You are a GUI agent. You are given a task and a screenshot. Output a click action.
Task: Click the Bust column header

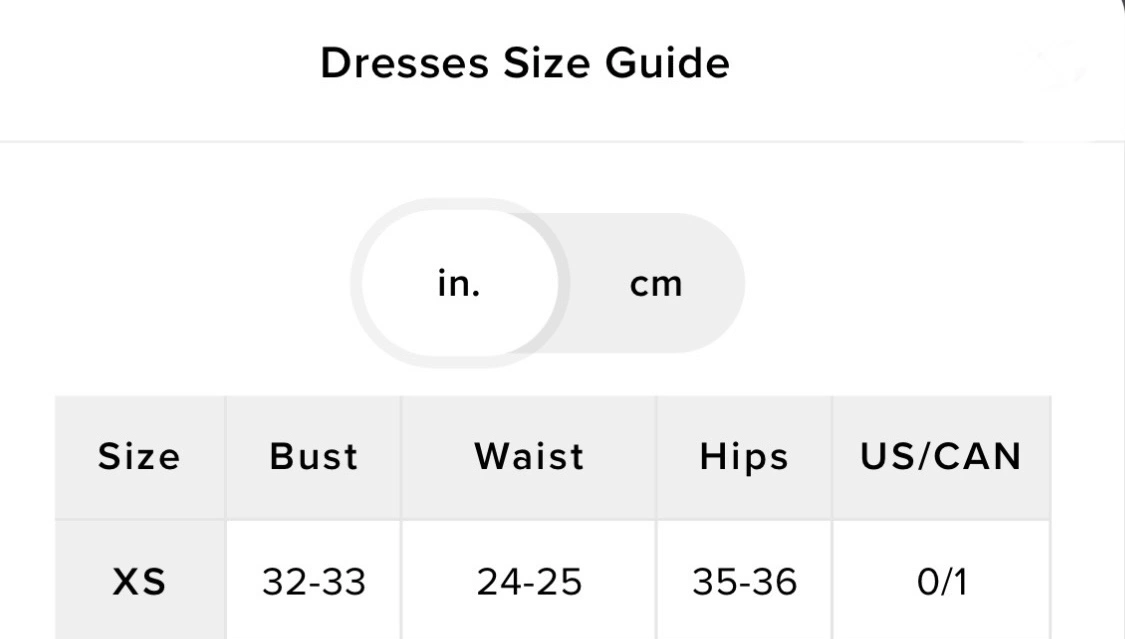tap(314, 457)
